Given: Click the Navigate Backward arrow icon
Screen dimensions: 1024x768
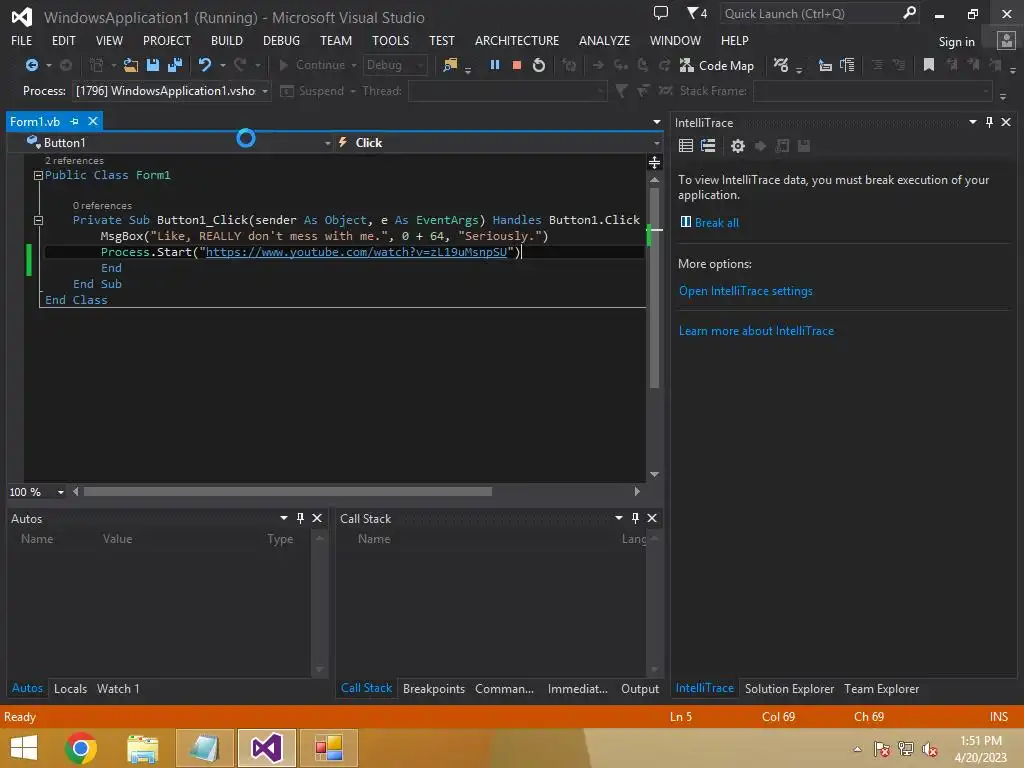Looking at the screenshot, I should pyautogui.click(x=31, y=65).
